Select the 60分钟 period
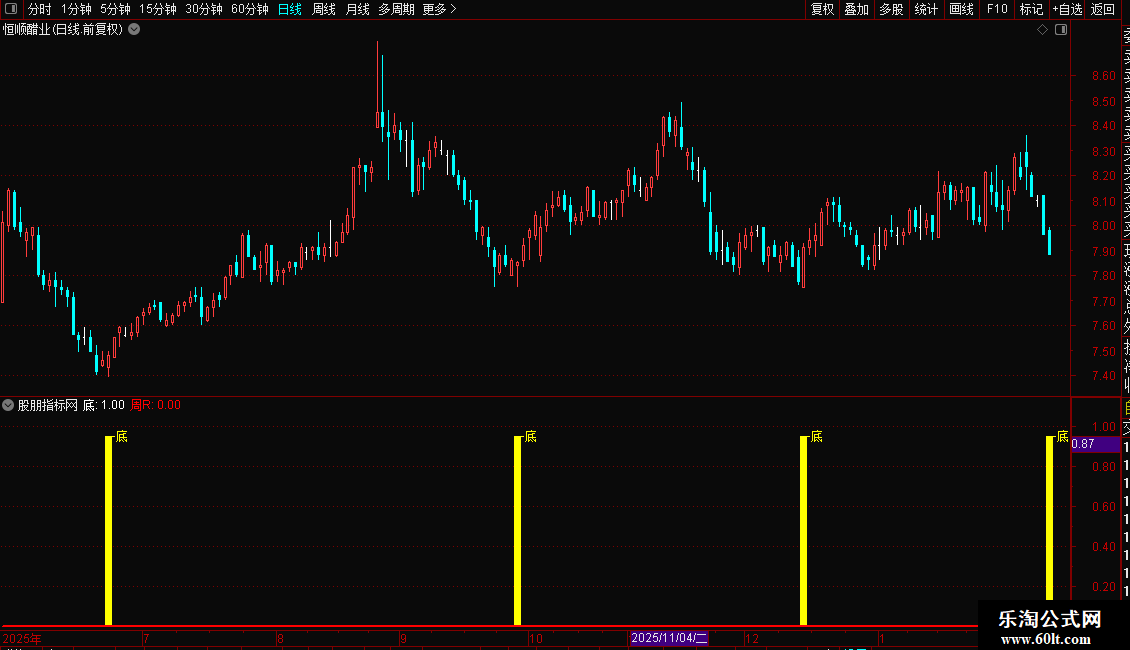Image resolution: width=1130 pixels, height=650 pixels. click(250, 9)
